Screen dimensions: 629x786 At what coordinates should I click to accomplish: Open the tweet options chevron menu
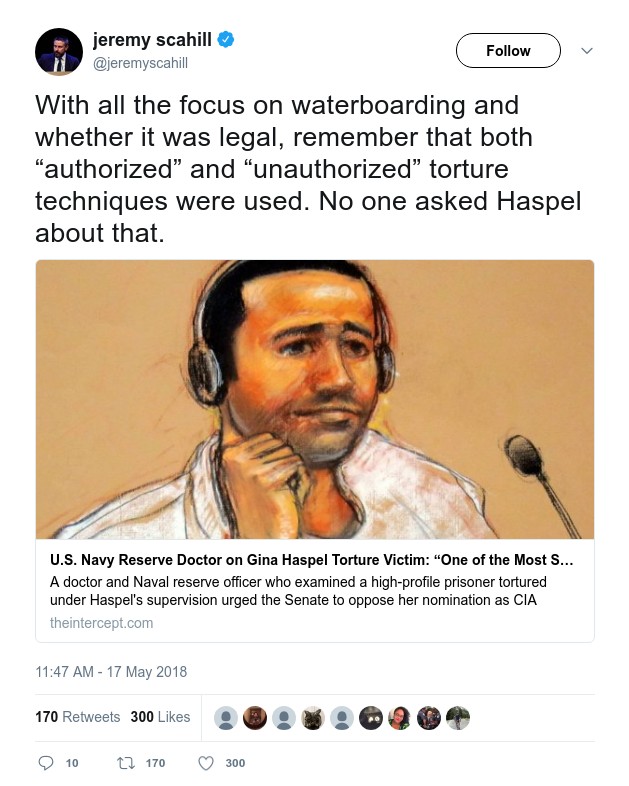[587, 51]
